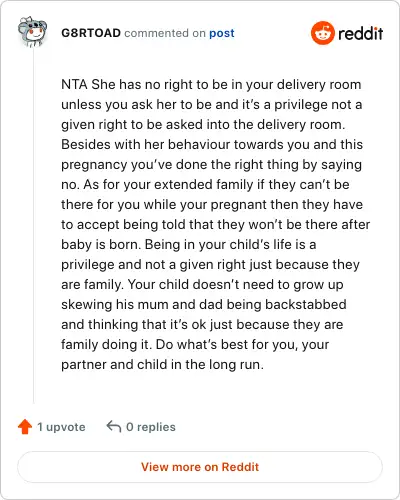The image size is (400, 500).
Task: Click the comment's first line starting "NTA She"
Action: (x=211, y=84)
